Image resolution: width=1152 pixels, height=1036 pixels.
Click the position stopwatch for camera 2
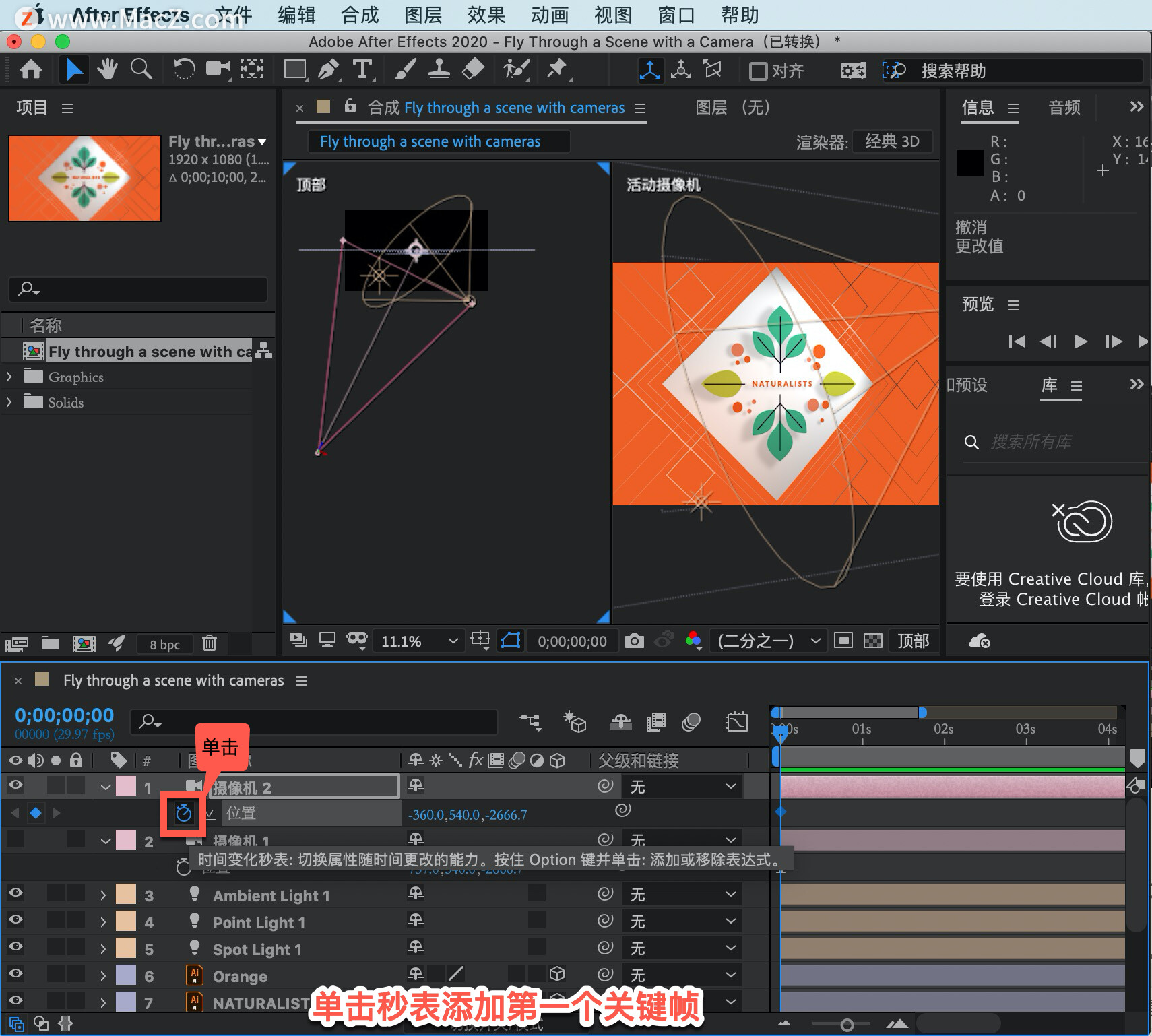click(184, 814)
